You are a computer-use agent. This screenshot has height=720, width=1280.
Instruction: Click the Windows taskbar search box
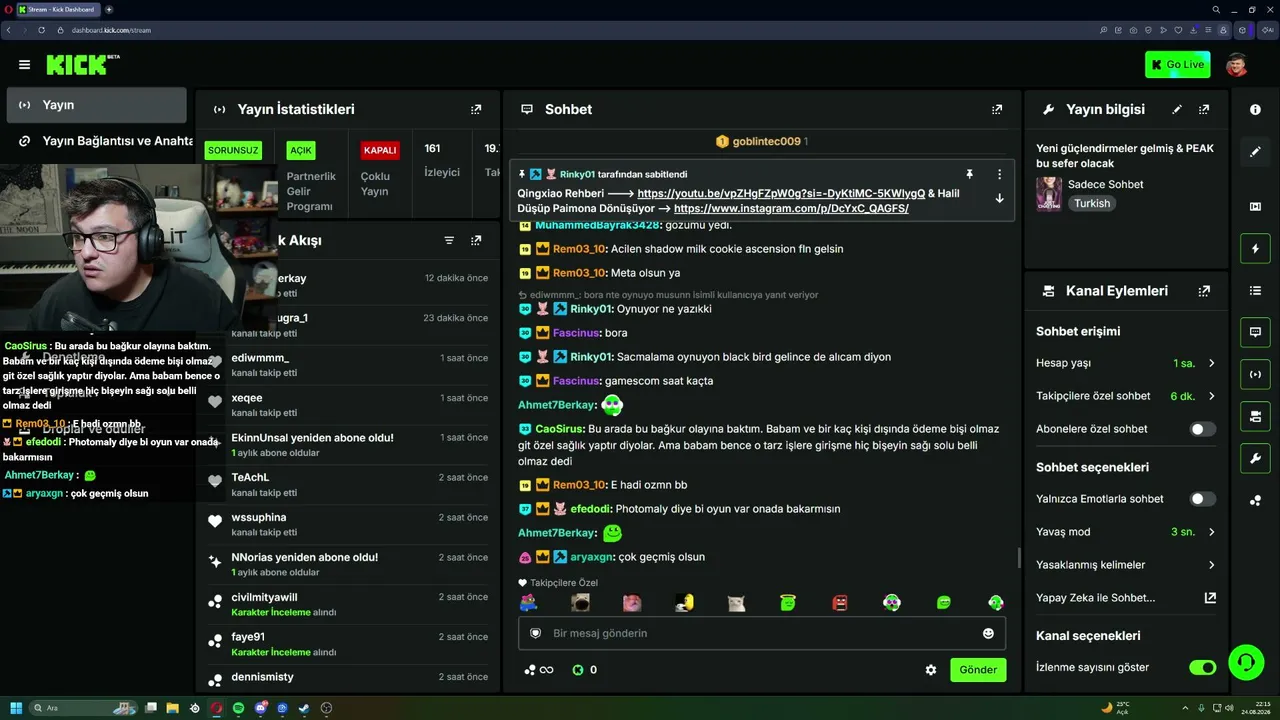click(84, 708)
